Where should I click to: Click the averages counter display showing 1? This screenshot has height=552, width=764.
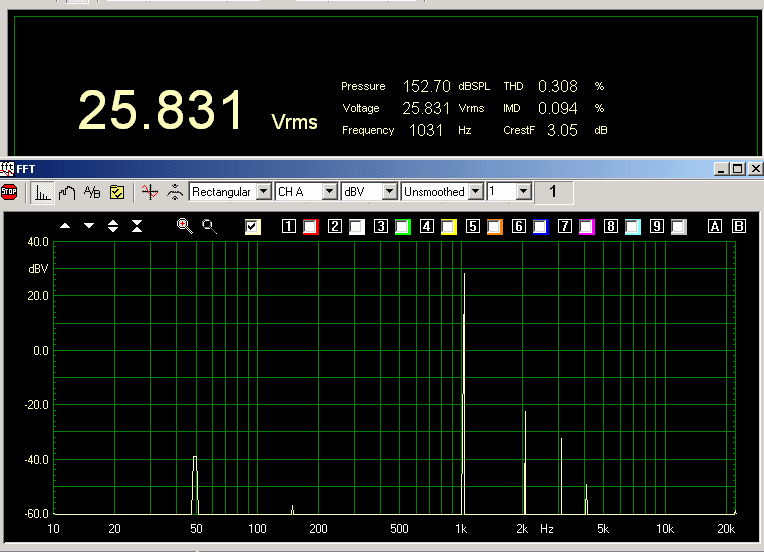click(554, 192)
